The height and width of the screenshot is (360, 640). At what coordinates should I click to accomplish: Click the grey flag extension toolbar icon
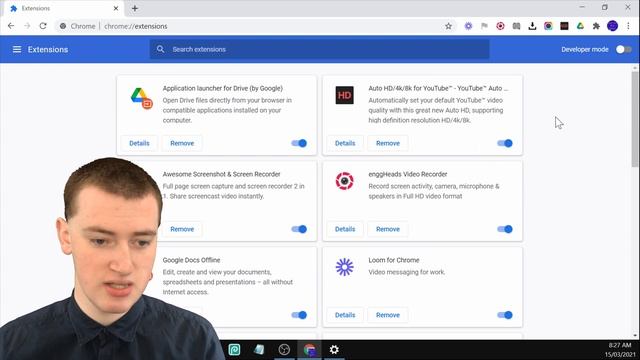point(484,26)
